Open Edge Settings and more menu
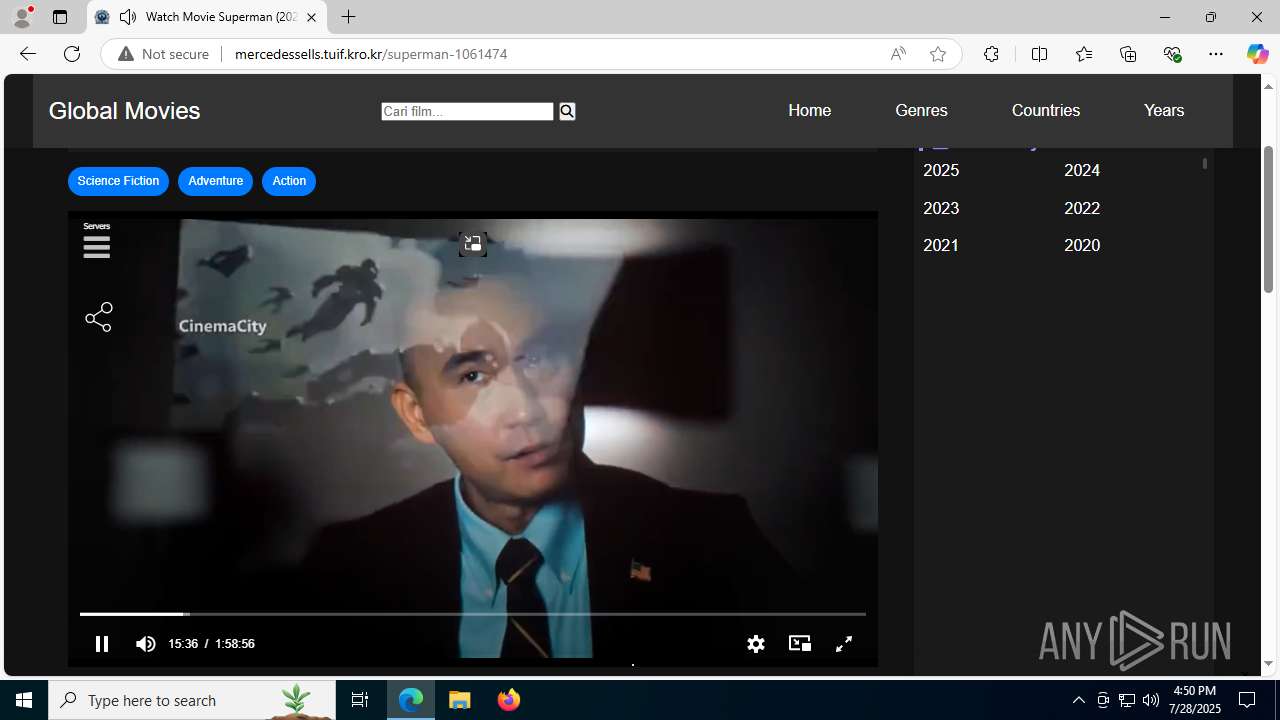Screen dimensions: 1280x720 (x=1216, y=54)
